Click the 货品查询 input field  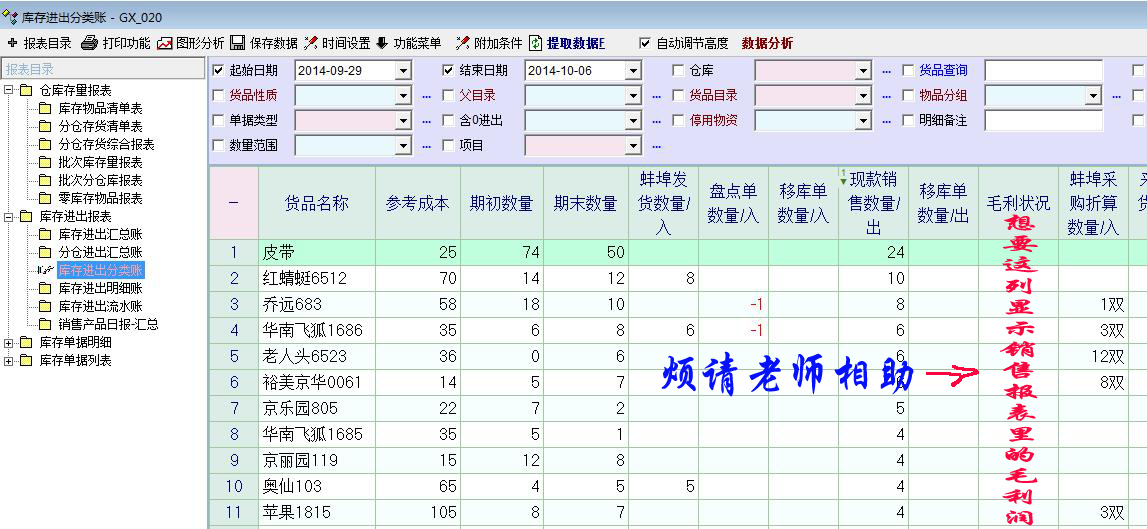coord(1043,71)
